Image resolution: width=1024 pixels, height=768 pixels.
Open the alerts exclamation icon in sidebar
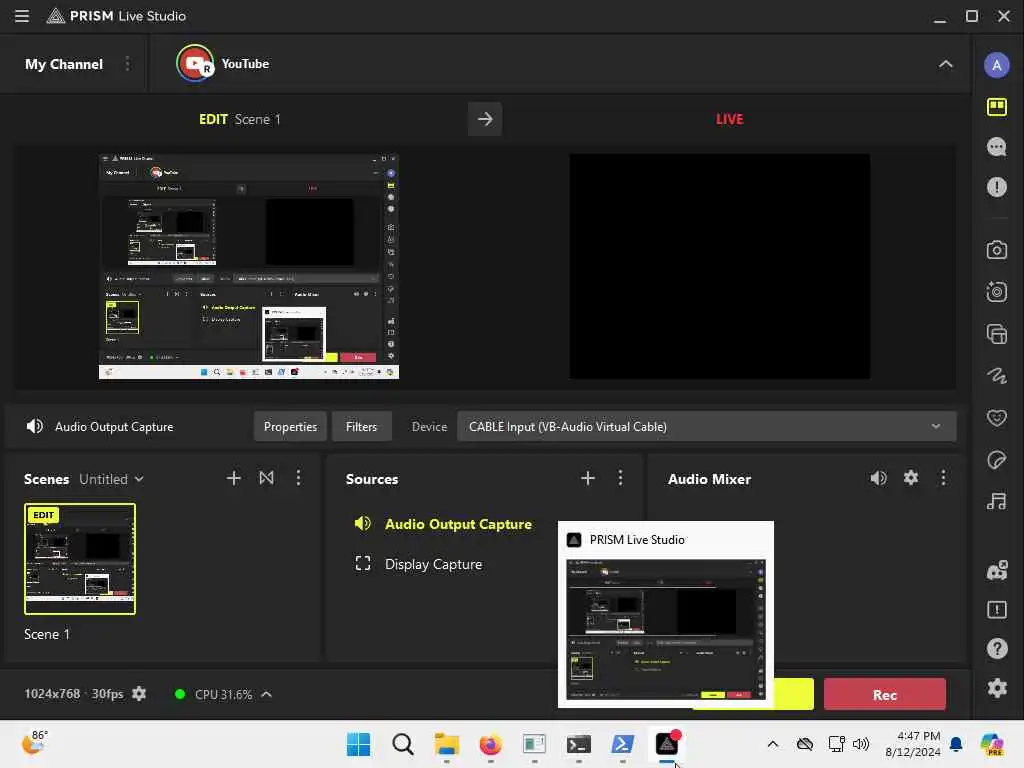click(x=996, y=187)
